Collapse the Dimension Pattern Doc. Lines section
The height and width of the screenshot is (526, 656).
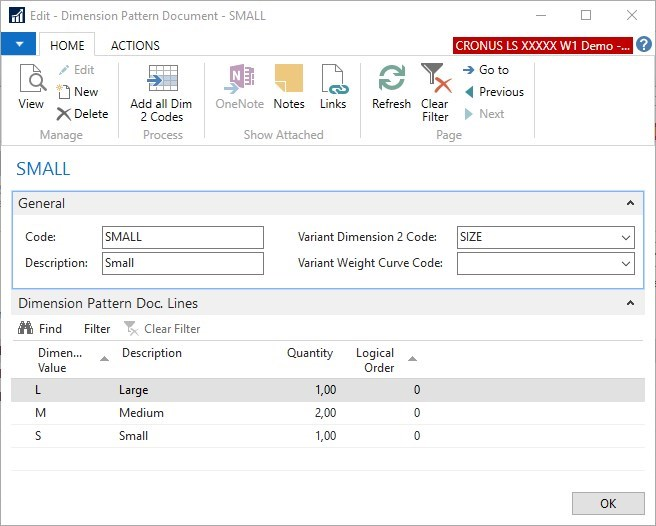[630, 303]
